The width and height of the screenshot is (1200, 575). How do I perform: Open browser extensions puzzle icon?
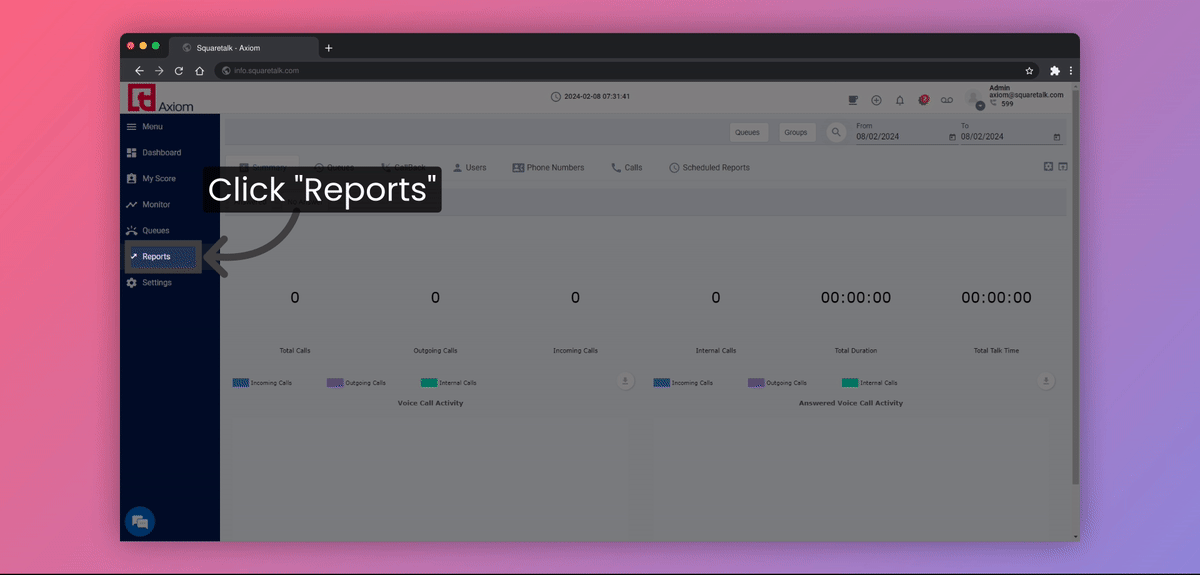tap(1054, 71)
